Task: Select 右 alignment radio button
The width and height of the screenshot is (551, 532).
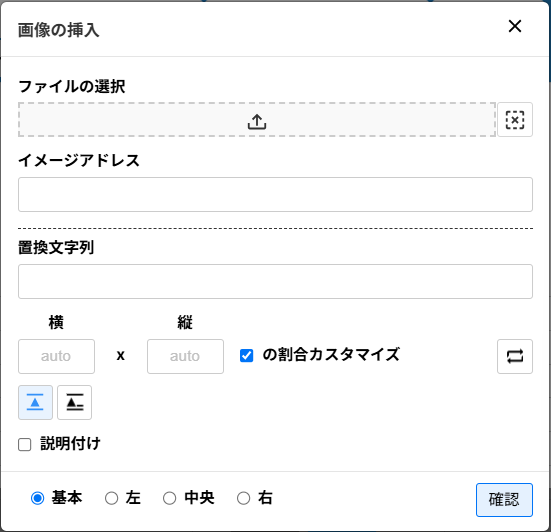Action: click(x=243, y=498)
